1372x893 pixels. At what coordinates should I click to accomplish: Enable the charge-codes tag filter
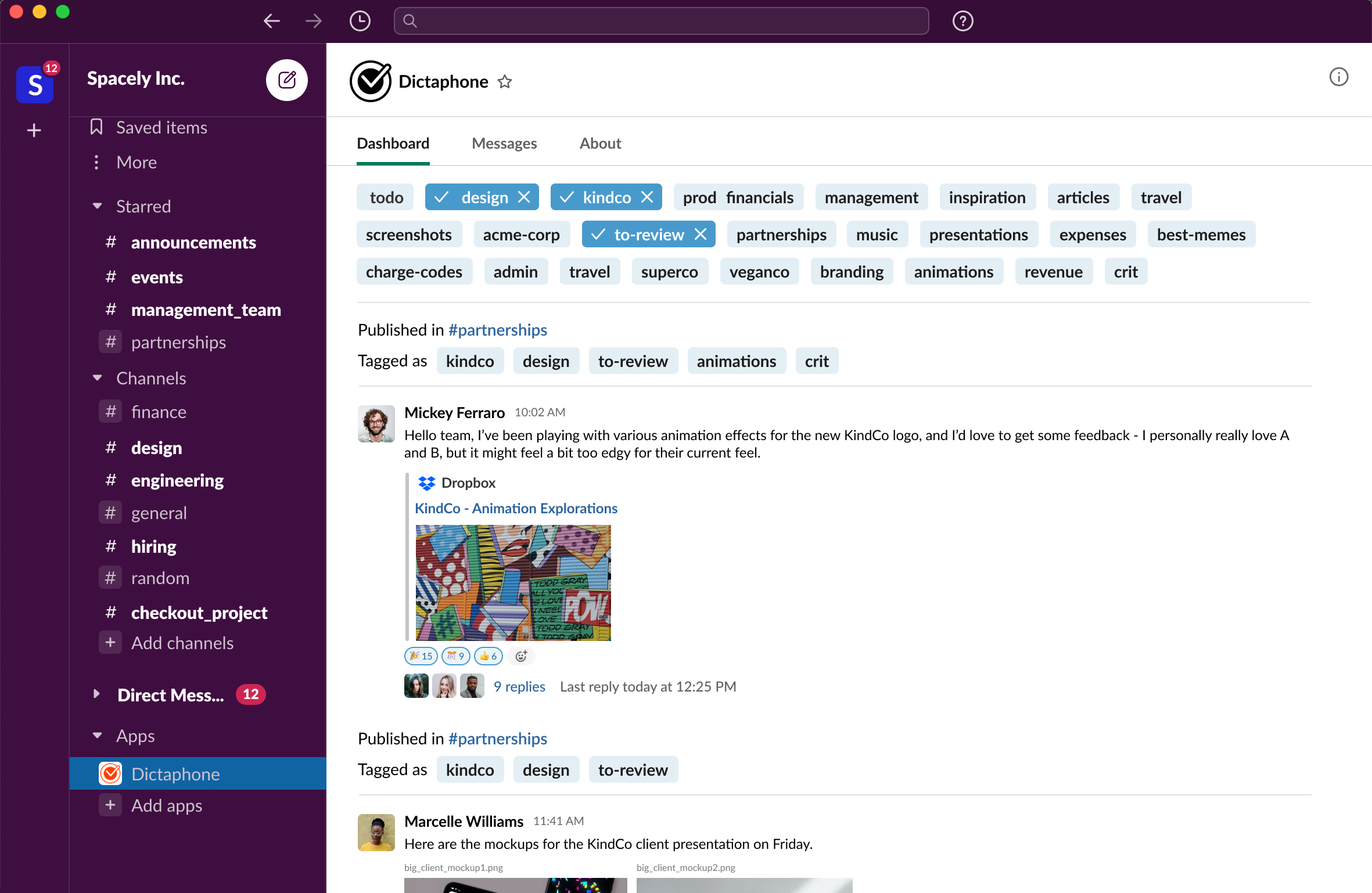click(414, 272)
